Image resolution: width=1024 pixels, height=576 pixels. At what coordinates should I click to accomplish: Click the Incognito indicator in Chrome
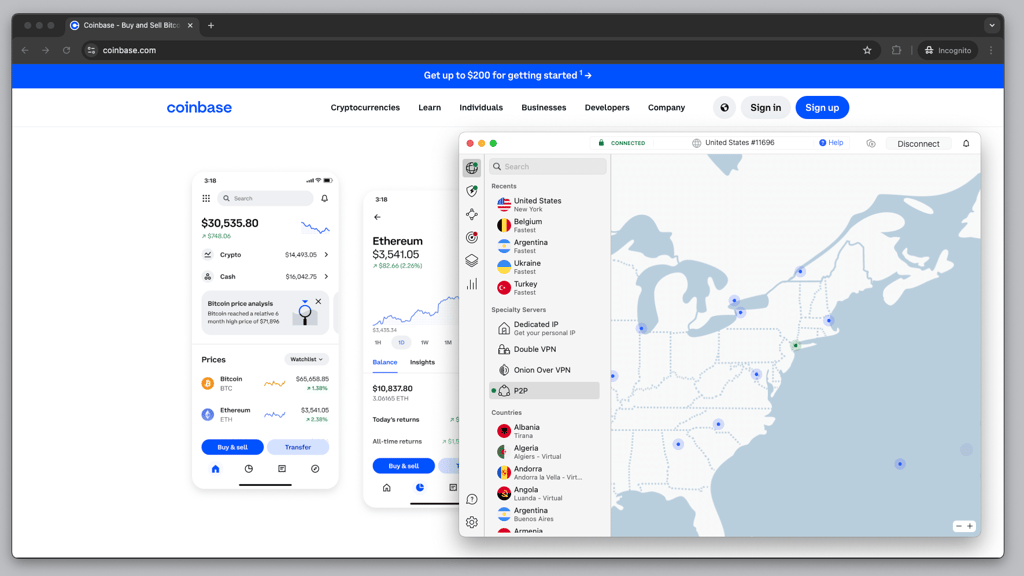point(948,50)
